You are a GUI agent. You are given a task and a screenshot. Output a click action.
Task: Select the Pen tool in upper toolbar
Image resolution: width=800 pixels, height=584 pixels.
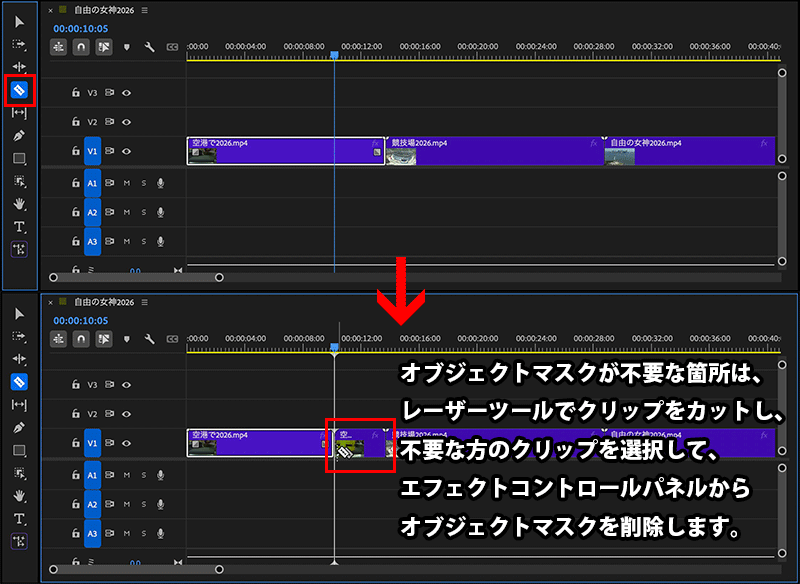19,135
